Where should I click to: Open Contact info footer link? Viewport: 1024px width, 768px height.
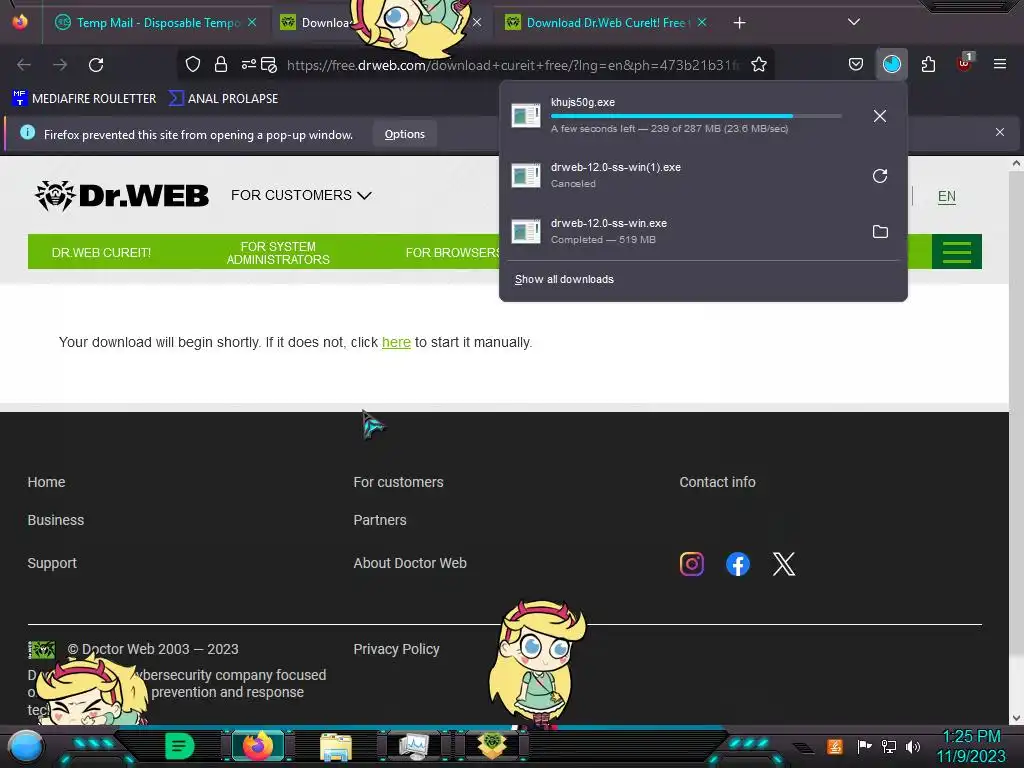(x=717, y=482)
